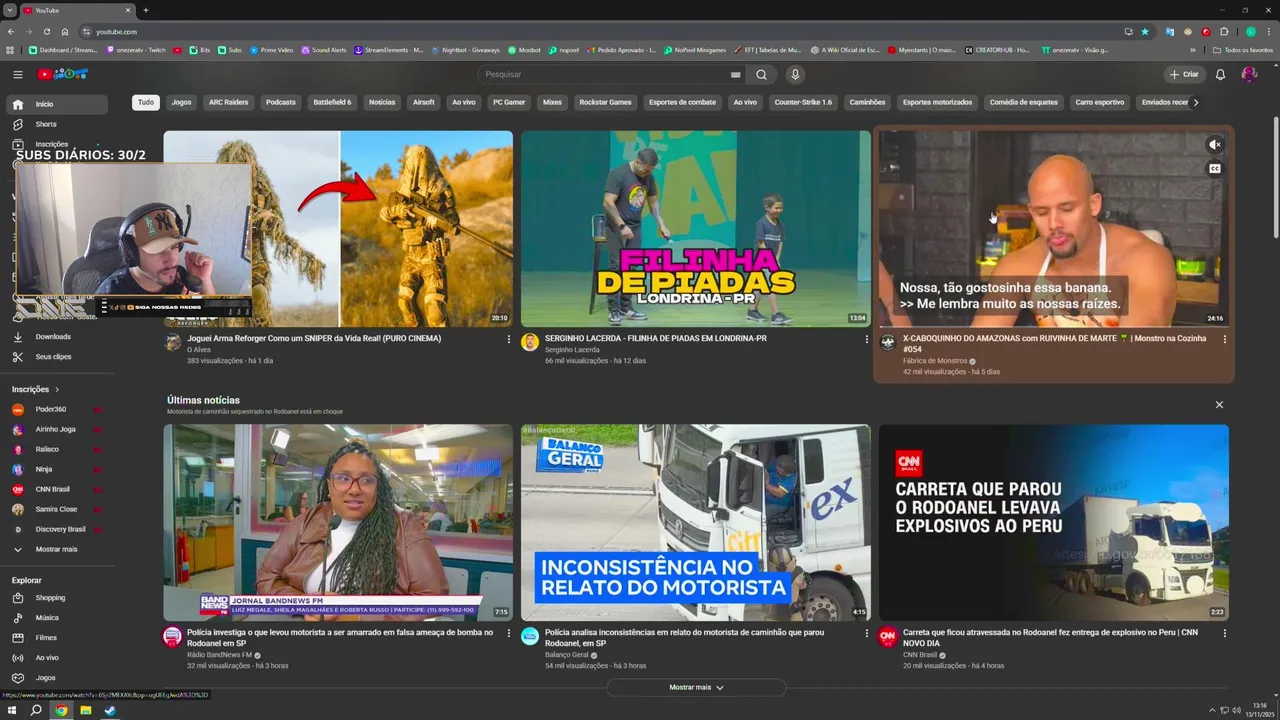
Task: Open the Sound Alerts bookmark
Action: [323, 50]
